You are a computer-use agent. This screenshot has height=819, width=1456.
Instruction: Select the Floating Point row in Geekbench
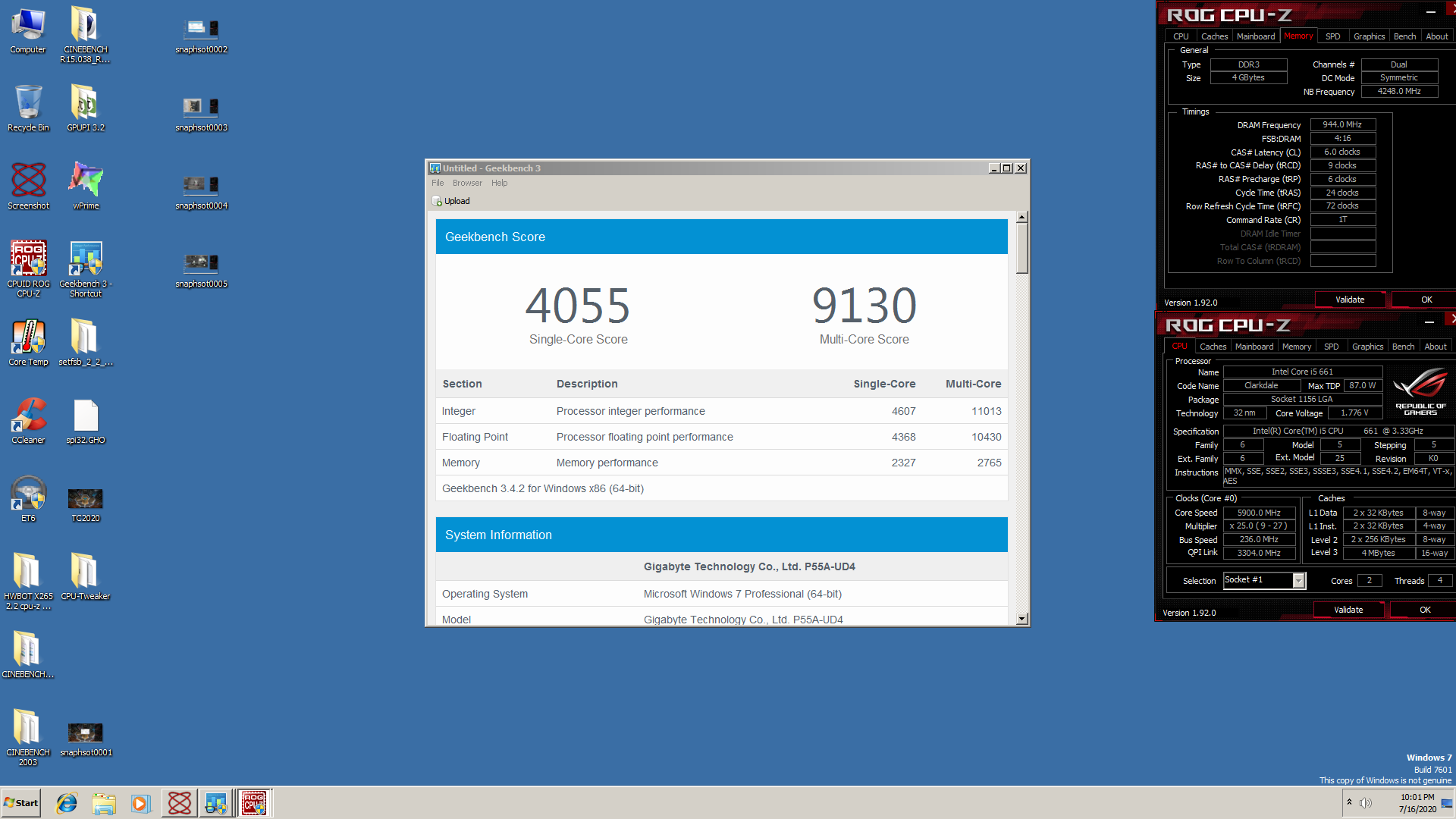pos(722,437)
